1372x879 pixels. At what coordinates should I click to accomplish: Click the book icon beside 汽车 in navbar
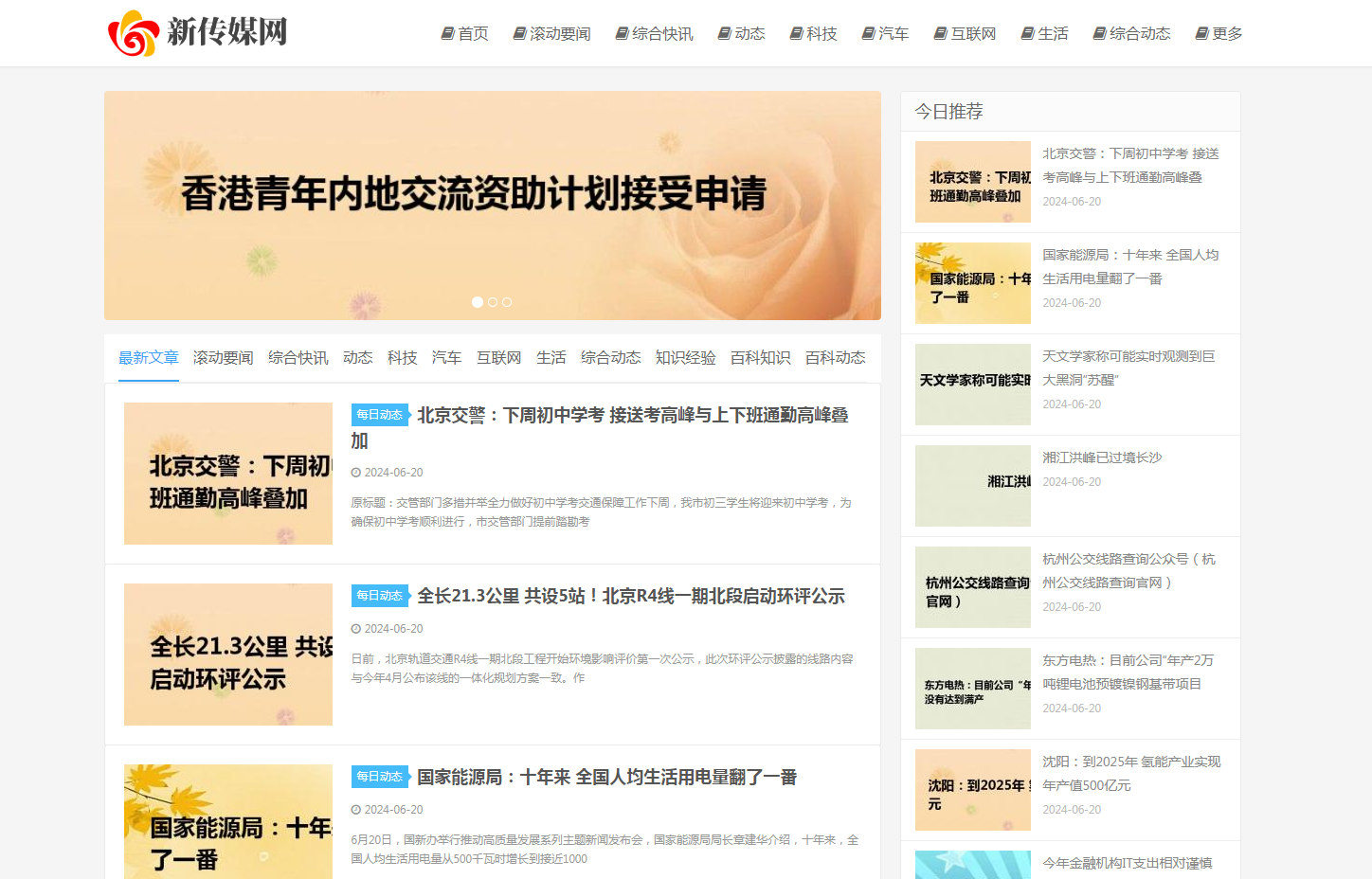868,33
